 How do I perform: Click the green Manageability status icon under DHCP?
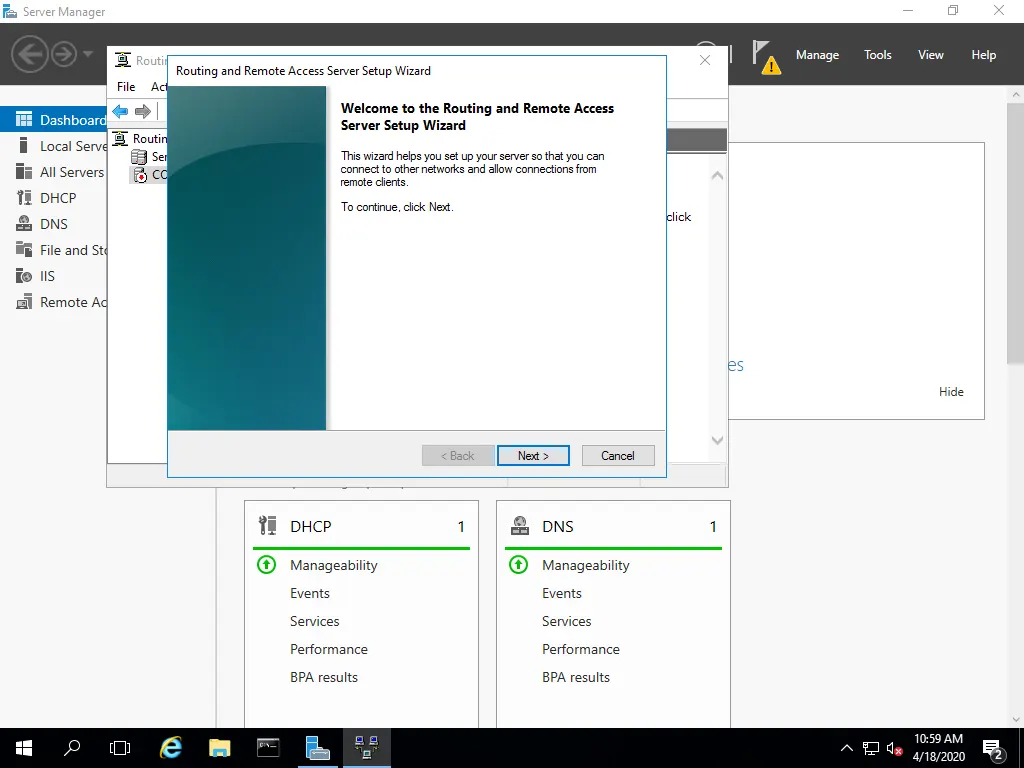point(266,565)
